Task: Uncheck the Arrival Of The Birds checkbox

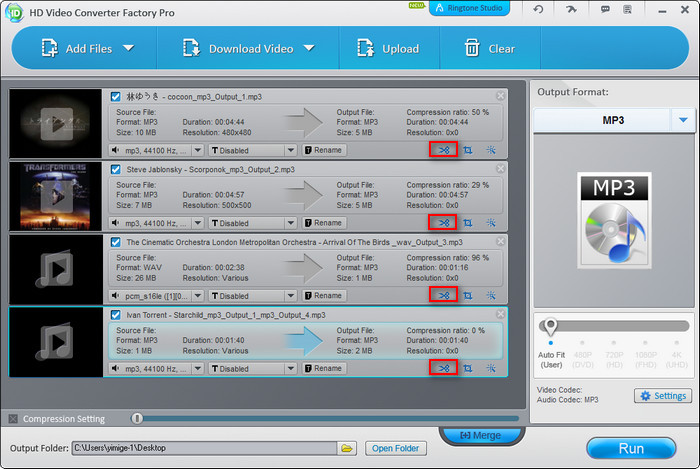Action: (116, 242)
